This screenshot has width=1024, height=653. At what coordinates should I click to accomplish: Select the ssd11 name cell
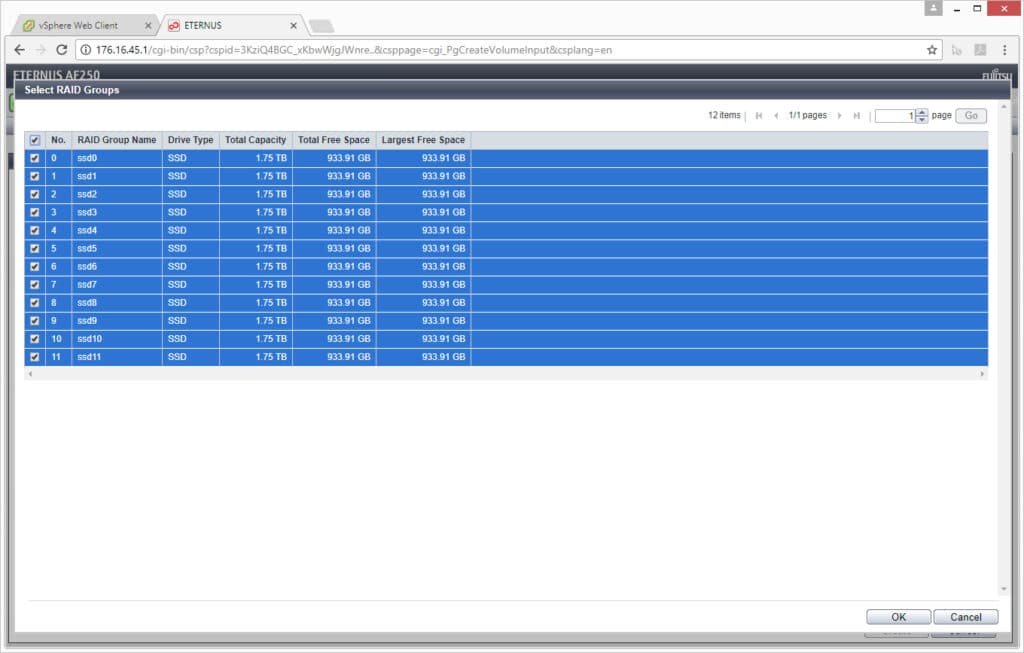117,357
